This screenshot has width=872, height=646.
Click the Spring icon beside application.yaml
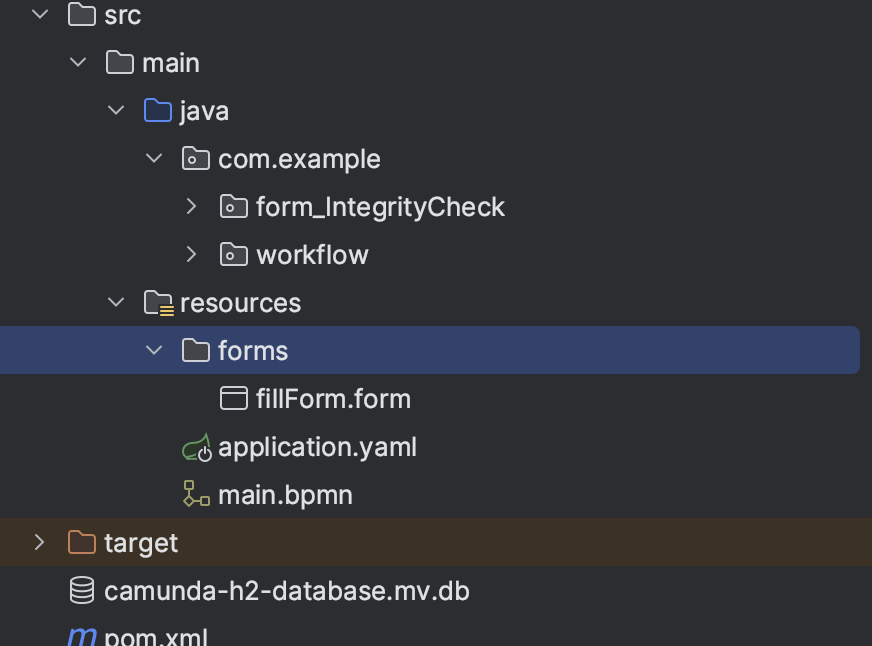coord(196,448)
